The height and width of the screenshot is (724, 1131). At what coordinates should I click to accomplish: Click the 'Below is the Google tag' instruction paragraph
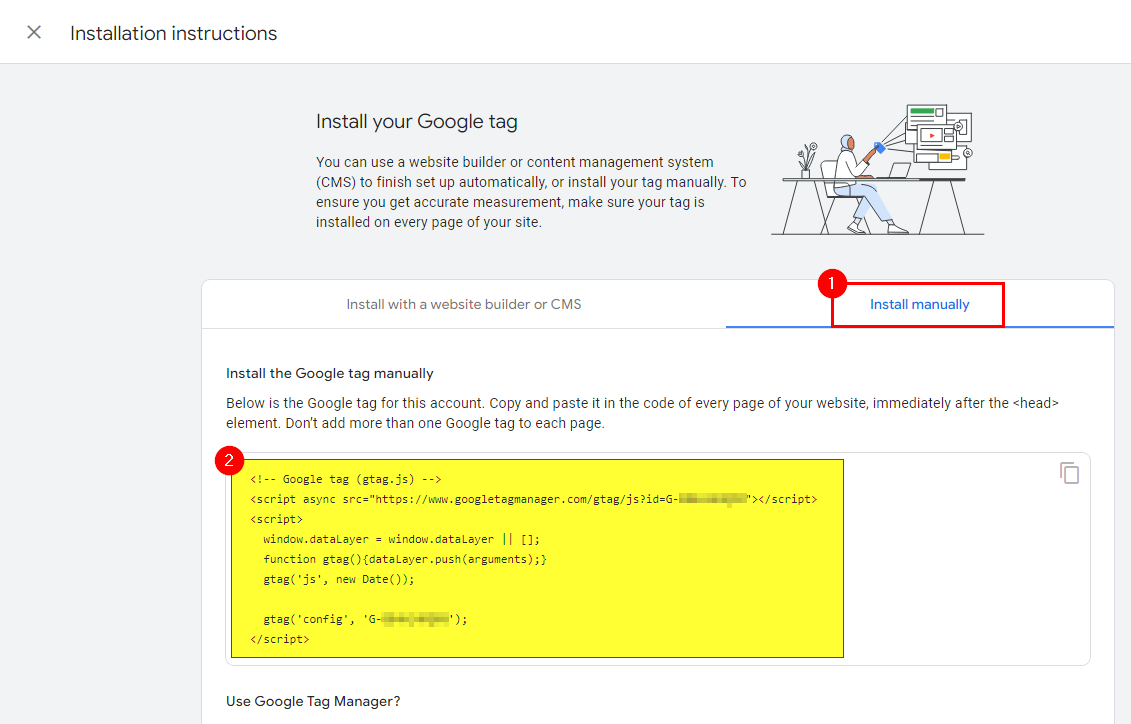point(642,413)
